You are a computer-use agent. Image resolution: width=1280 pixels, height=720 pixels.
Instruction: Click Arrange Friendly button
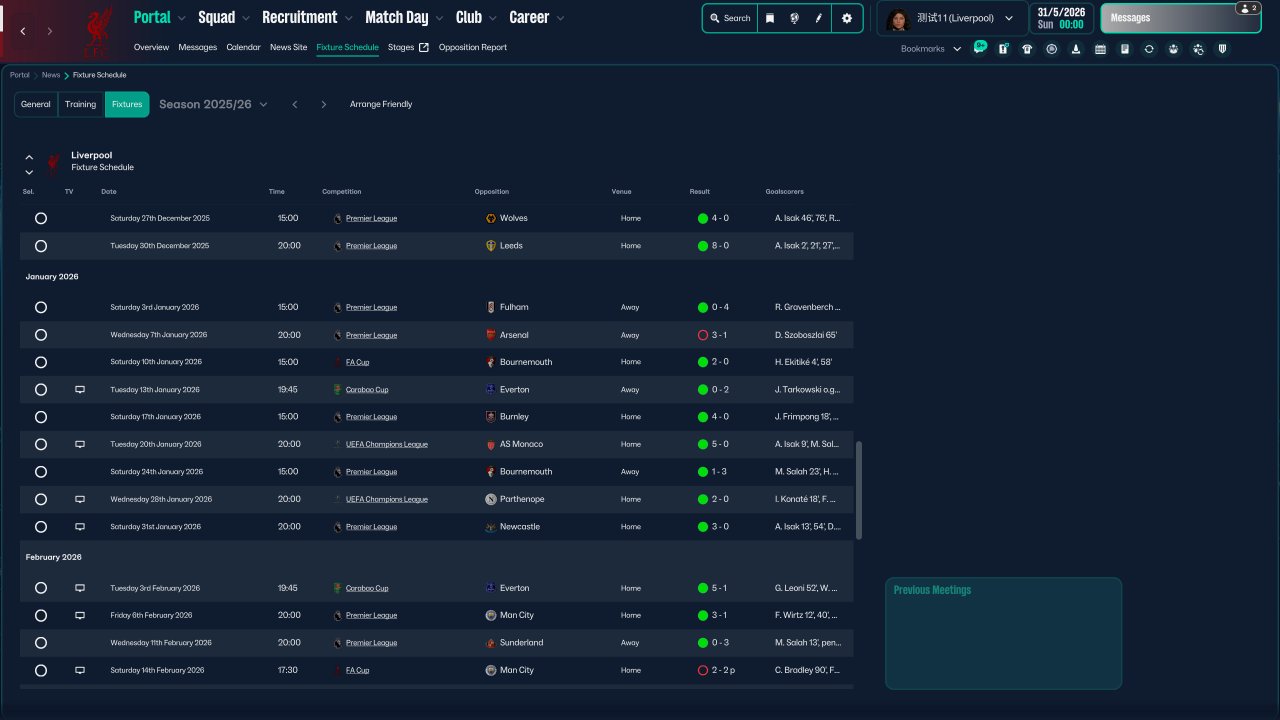click(x=380, y=104)
